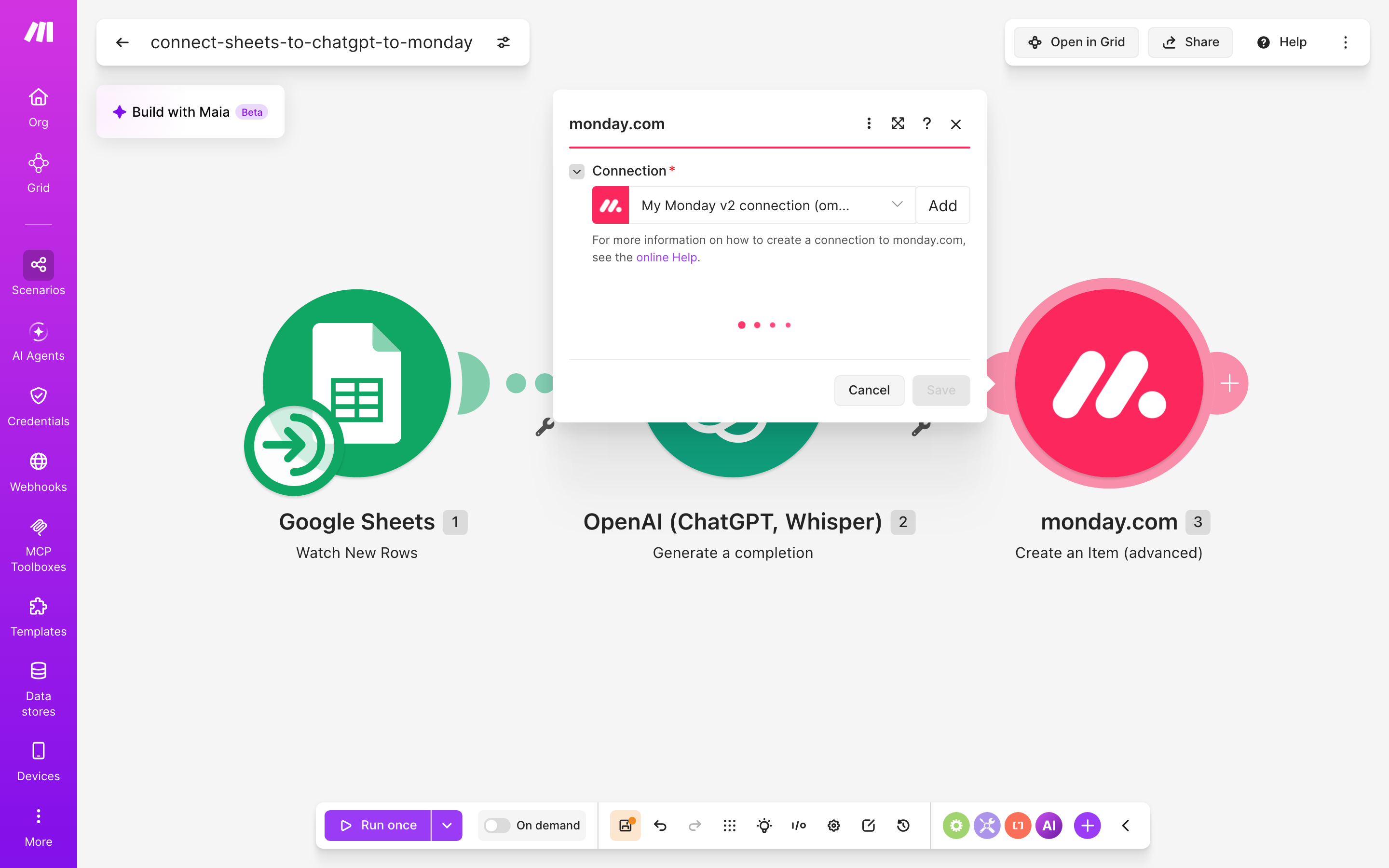The image size is (1389, 868).
Task: Open the monday.com dialog three-dot menu
Action: [x=869, y=123]
